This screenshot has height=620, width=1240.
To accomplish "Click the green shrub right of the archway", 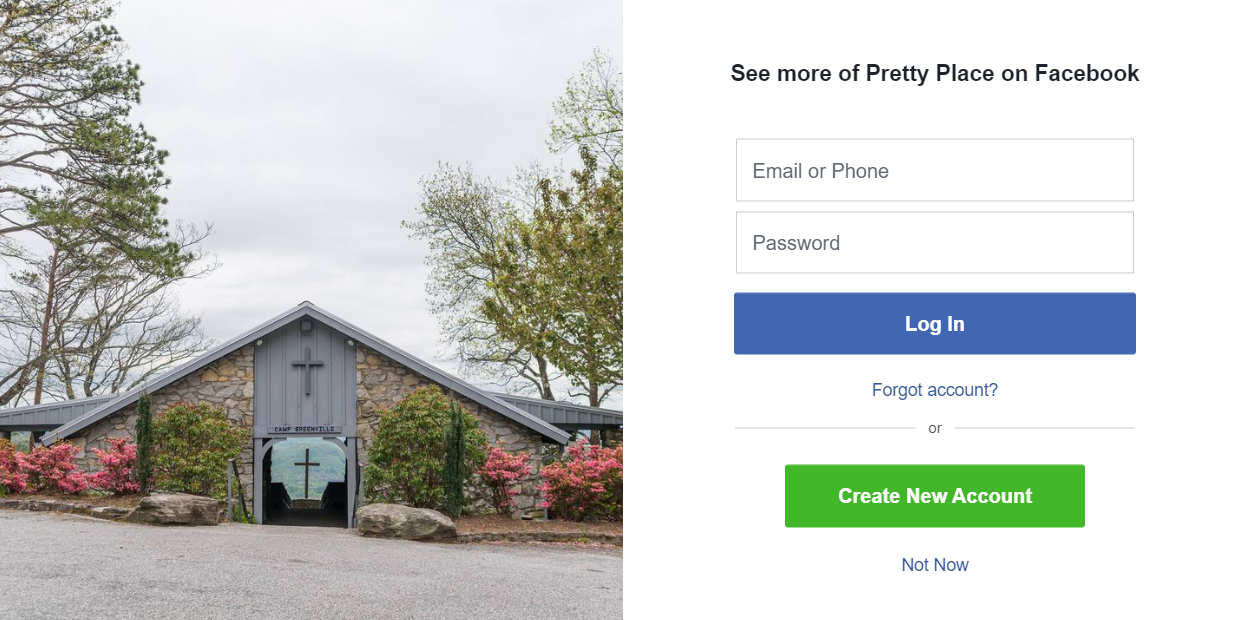I will pyautogui.click(x=410, y=450).
